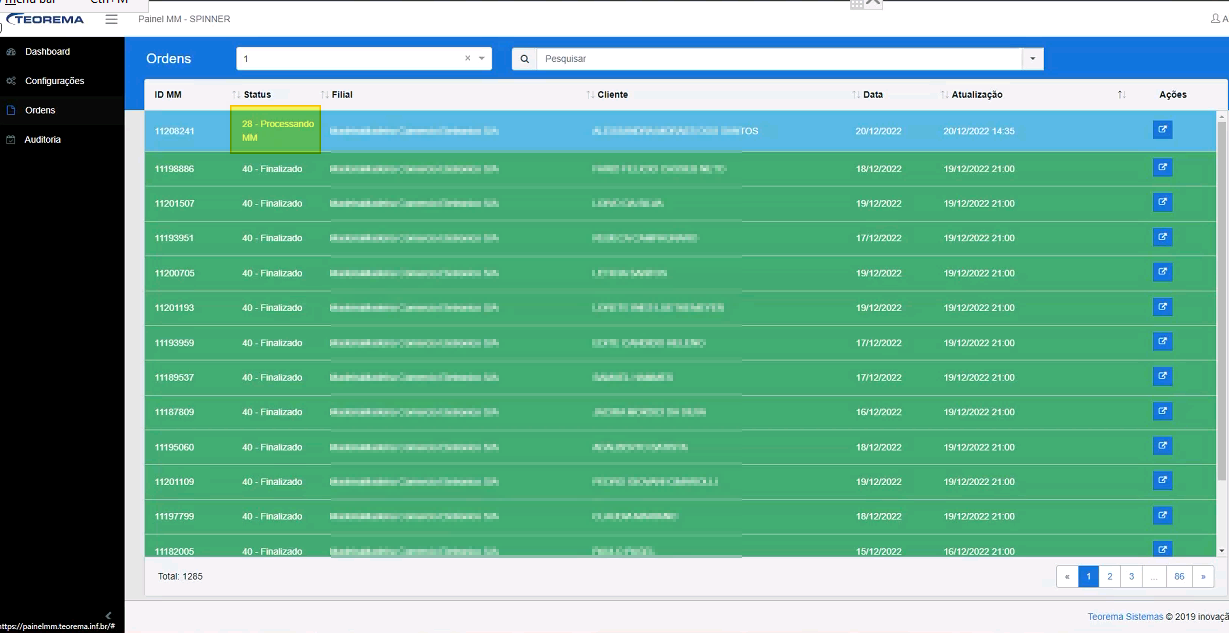Go to page 2
Image resolution: width=1229 pixels, height=633 pixels.
pyautogui.click(x=1109, y=577)
